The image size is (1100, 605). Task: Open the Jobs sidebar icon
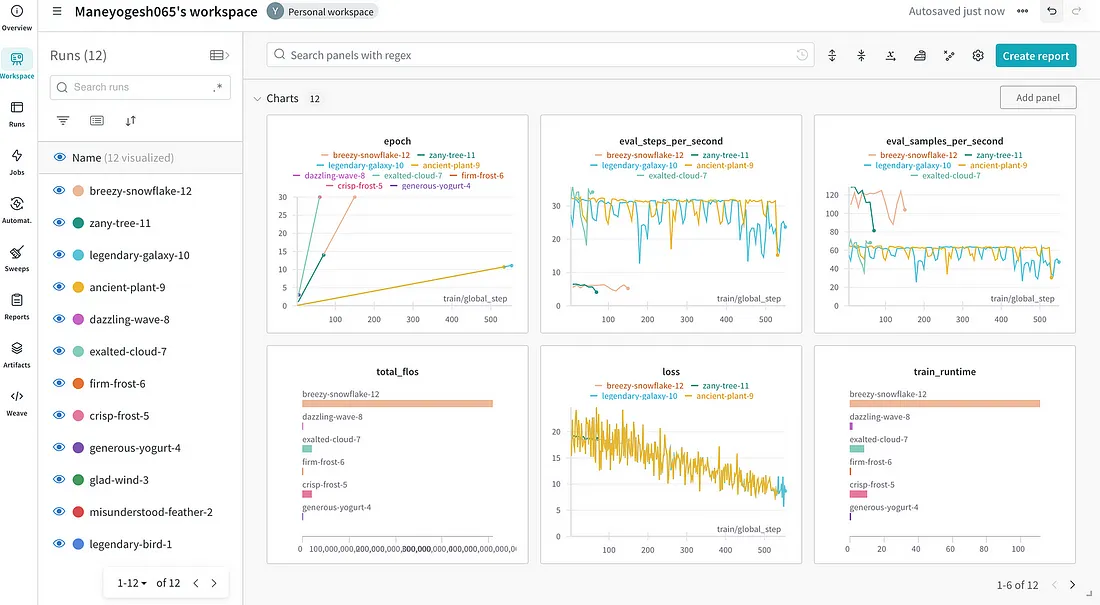point(17,161)
